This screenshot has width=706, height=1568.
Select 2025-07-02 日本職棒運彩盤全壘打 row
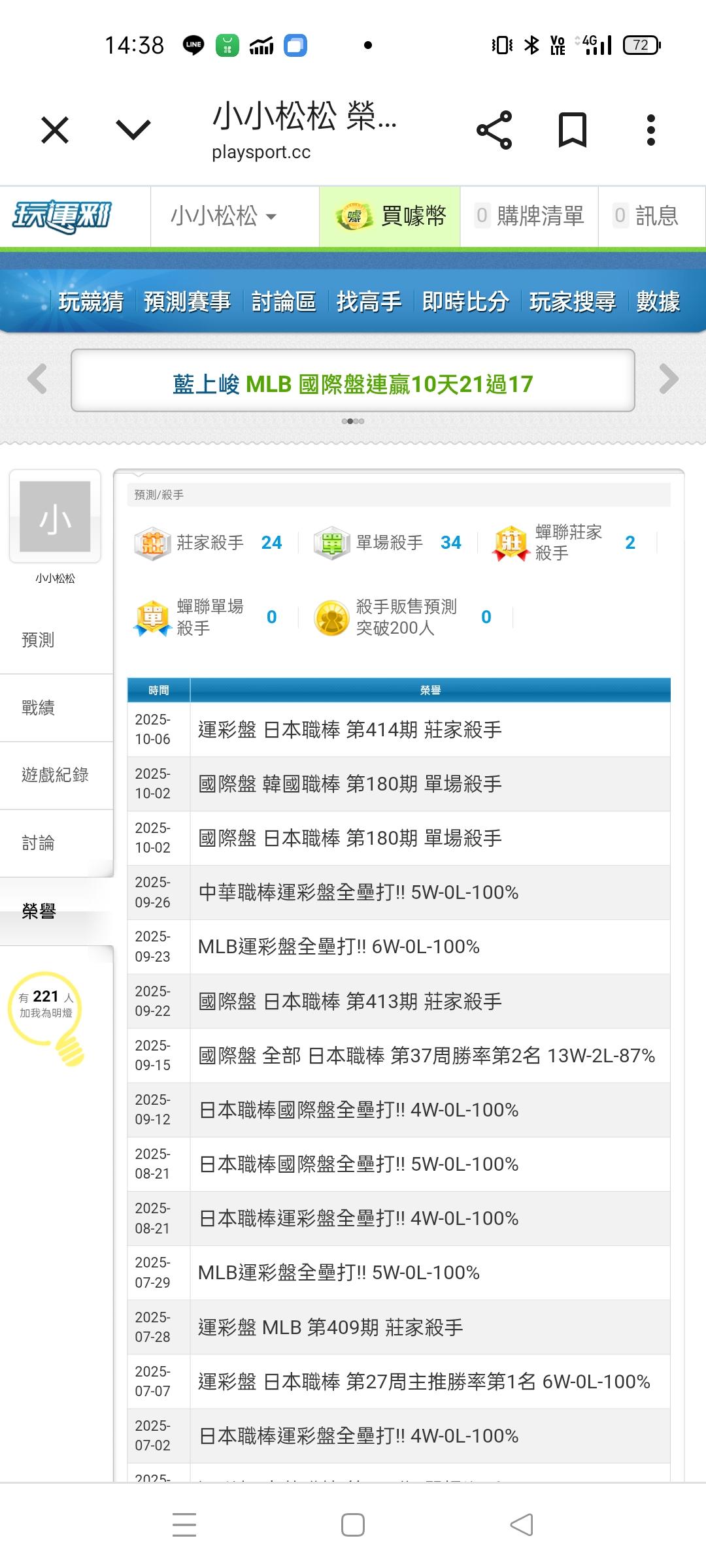(x=399, y=1435)
